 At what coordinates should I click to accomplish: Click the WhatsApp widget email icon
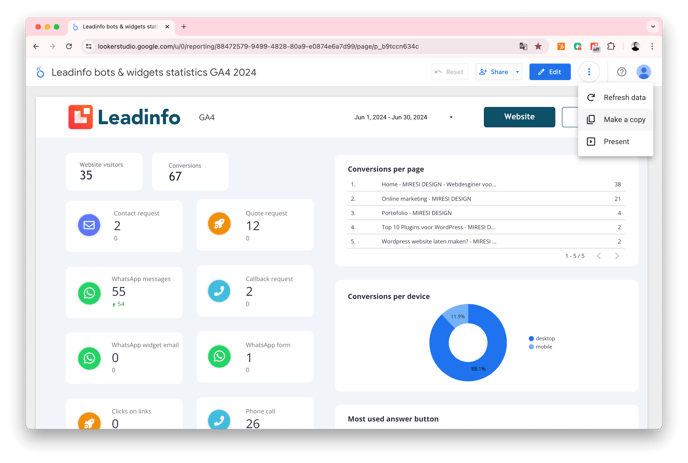point(89,358)
